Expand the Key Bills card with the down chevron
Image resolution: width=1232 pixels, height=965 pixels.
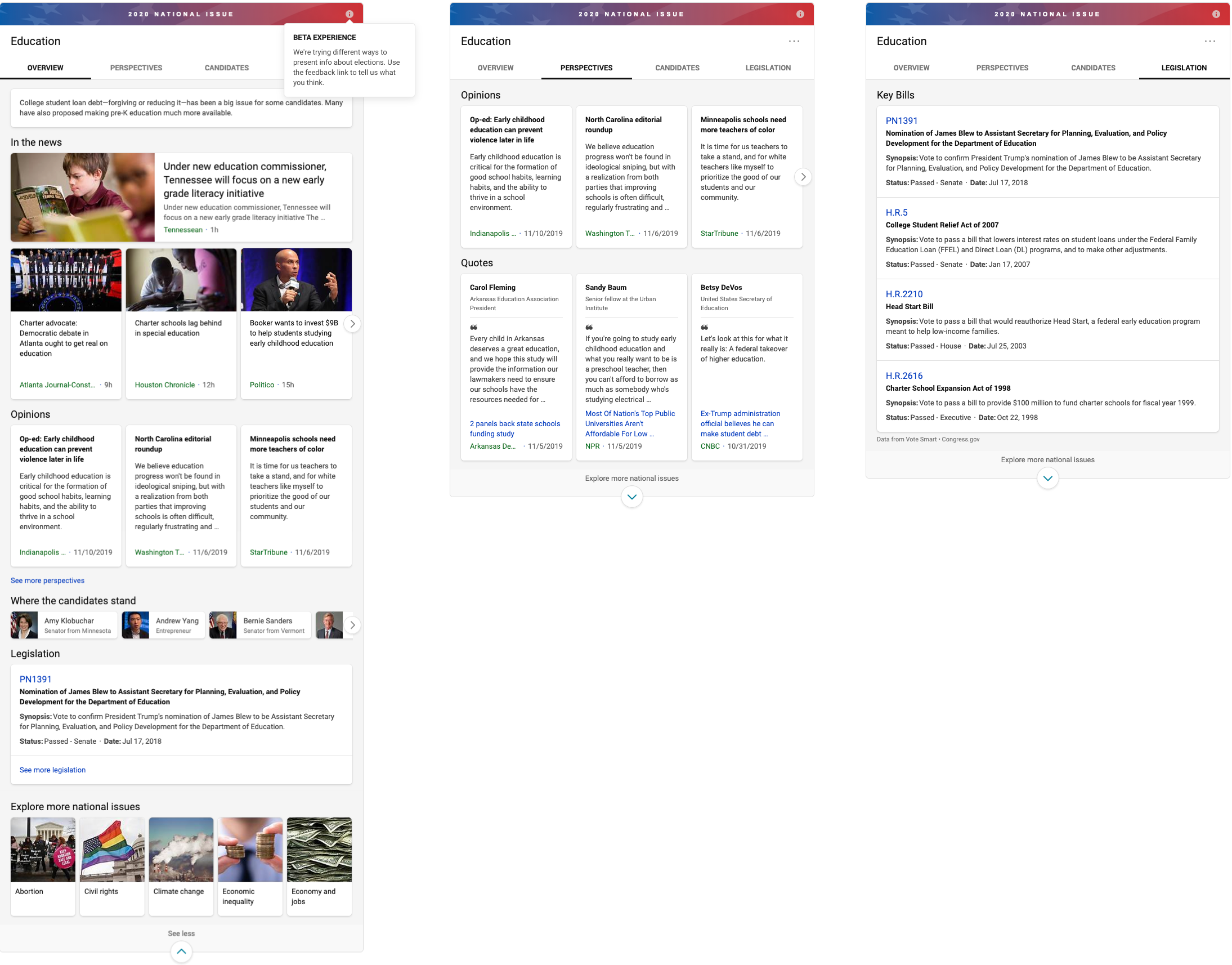[x=1047, y=478]
